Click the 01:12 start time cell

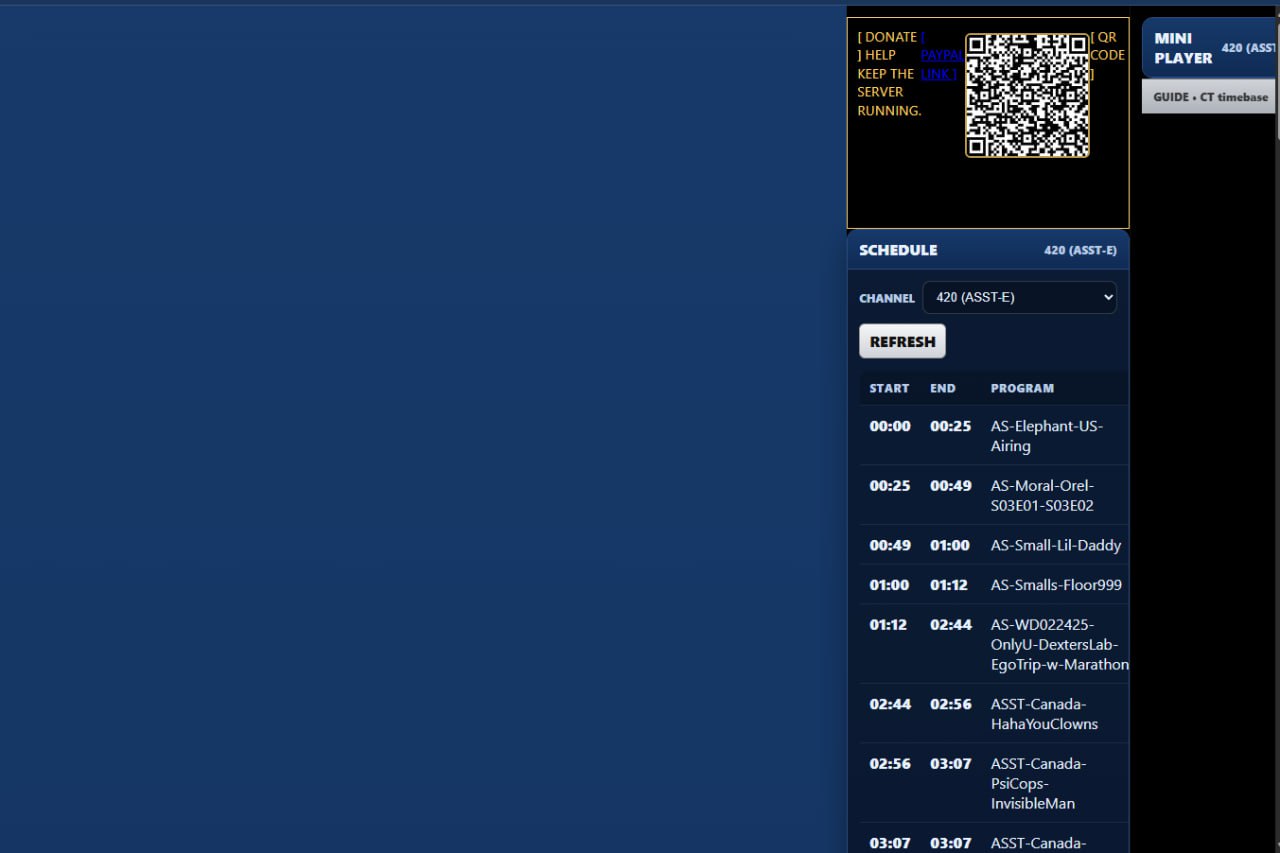coord(888,625)
